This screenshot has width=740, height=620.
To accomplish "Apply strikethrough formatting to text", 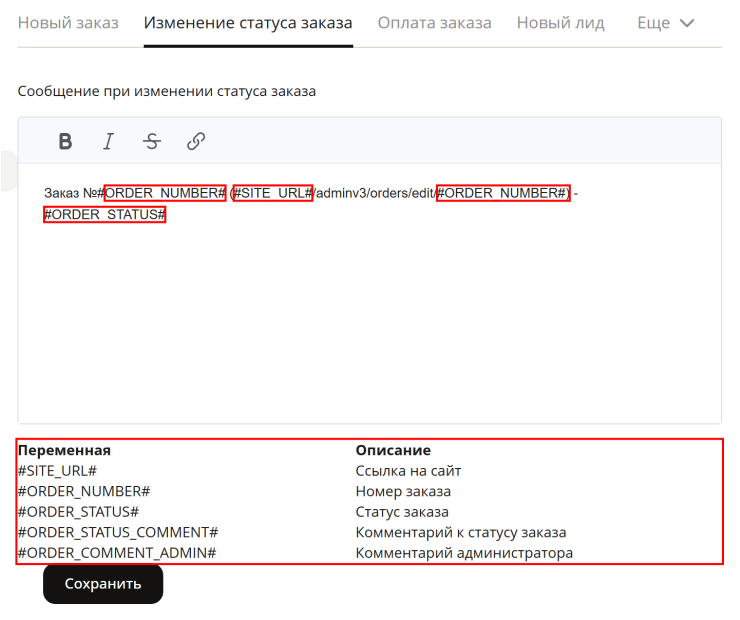I will tap(152, 141).
